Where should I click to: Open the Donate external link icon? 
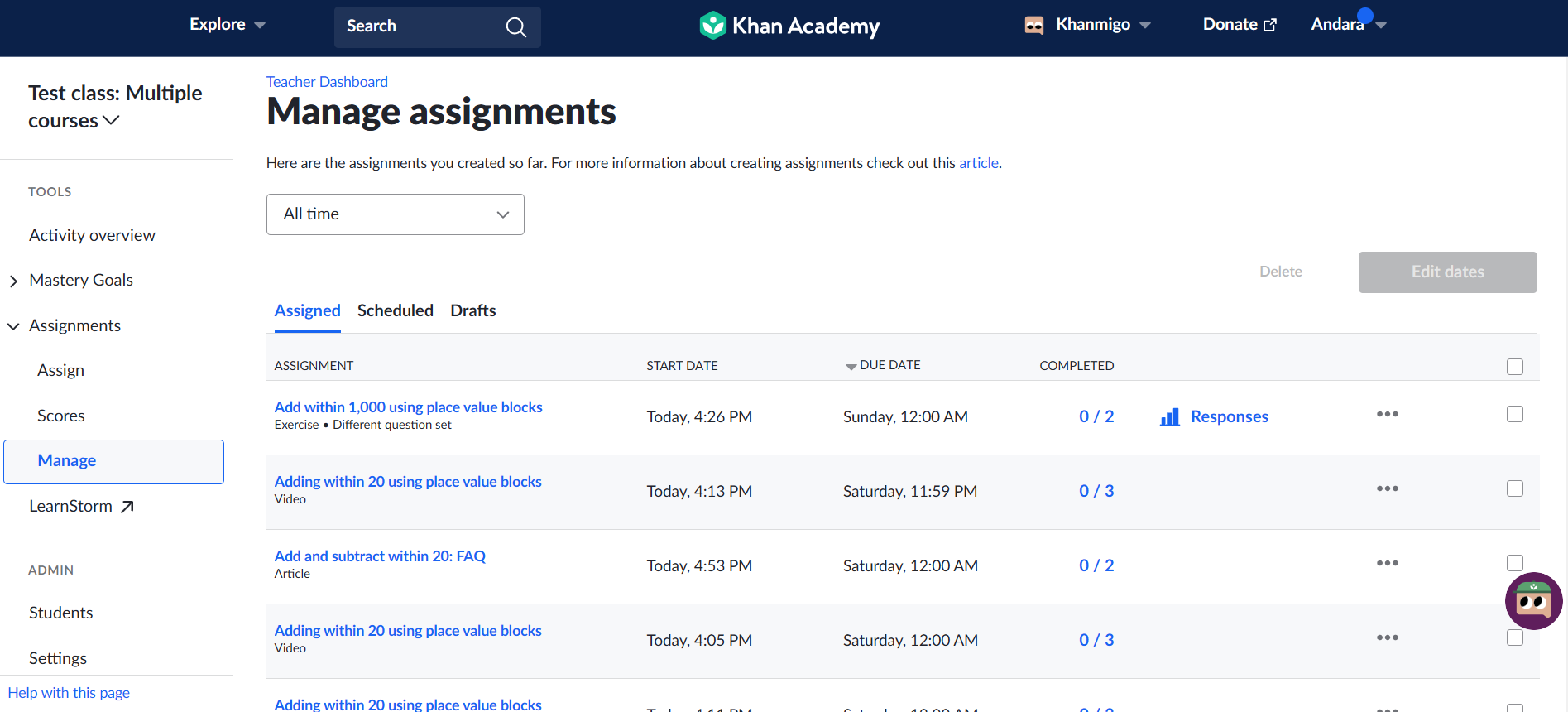[1270, 26]
